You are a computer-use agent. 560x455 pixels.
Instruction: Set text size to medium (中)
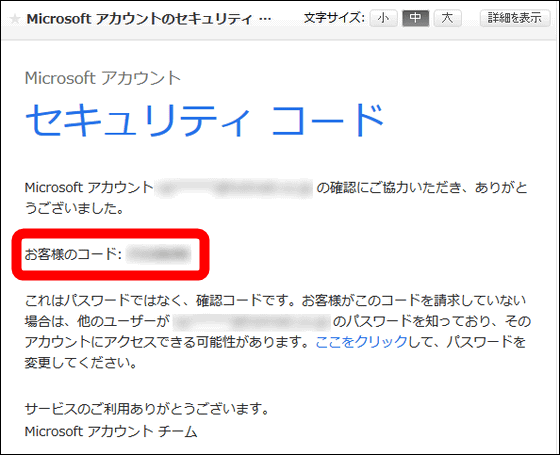click(x=415, y=18)
